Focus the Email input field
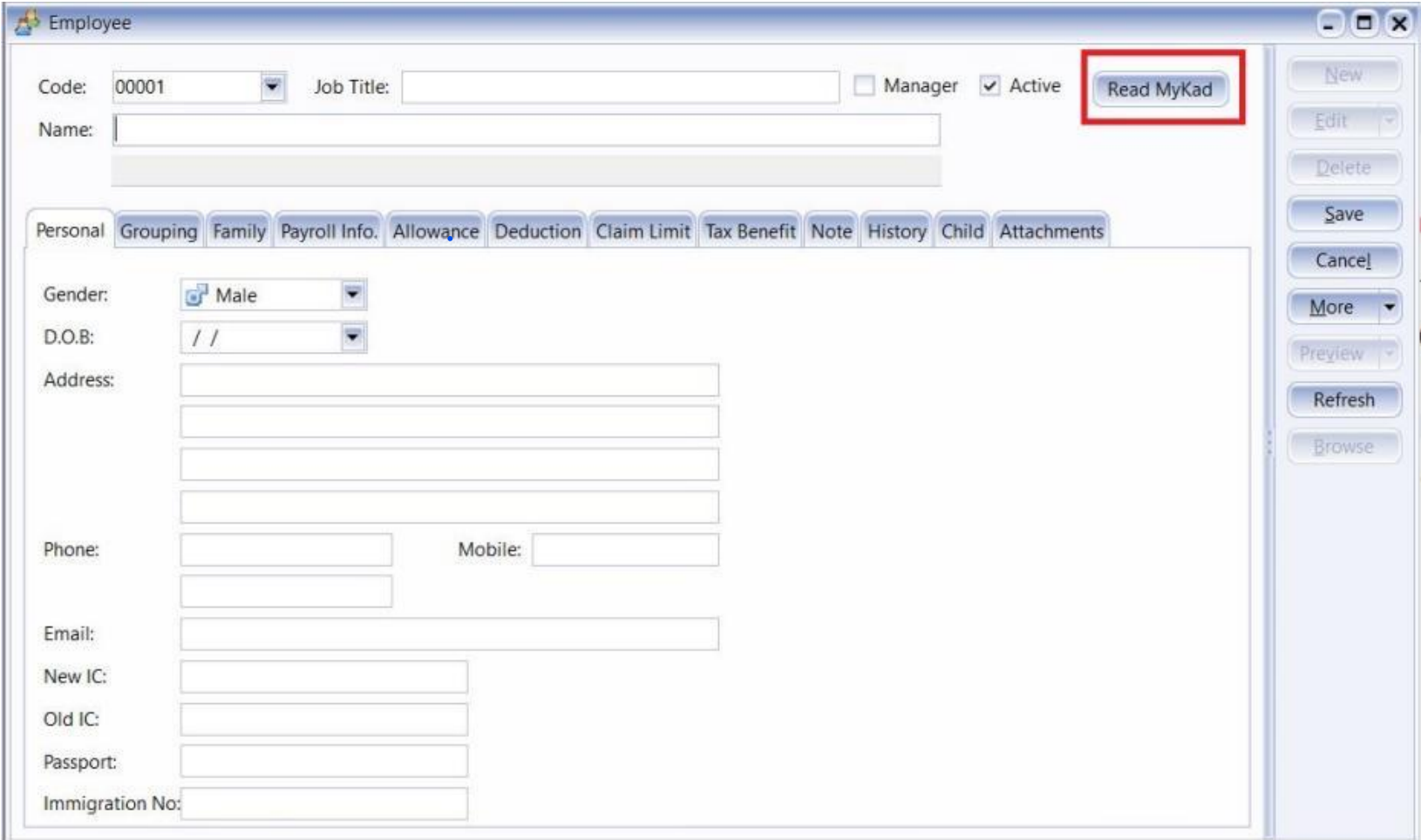This screenshot has height=840, width=1421. click(x=449, y=634)
